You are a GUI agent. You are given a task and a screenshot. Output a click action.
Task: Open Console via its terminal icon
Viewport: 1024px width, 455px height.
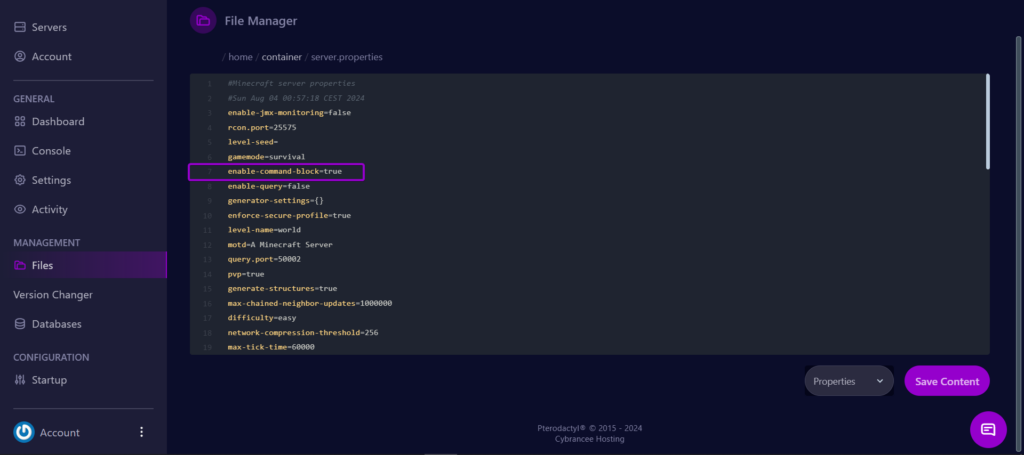click(x=20, y=151)
